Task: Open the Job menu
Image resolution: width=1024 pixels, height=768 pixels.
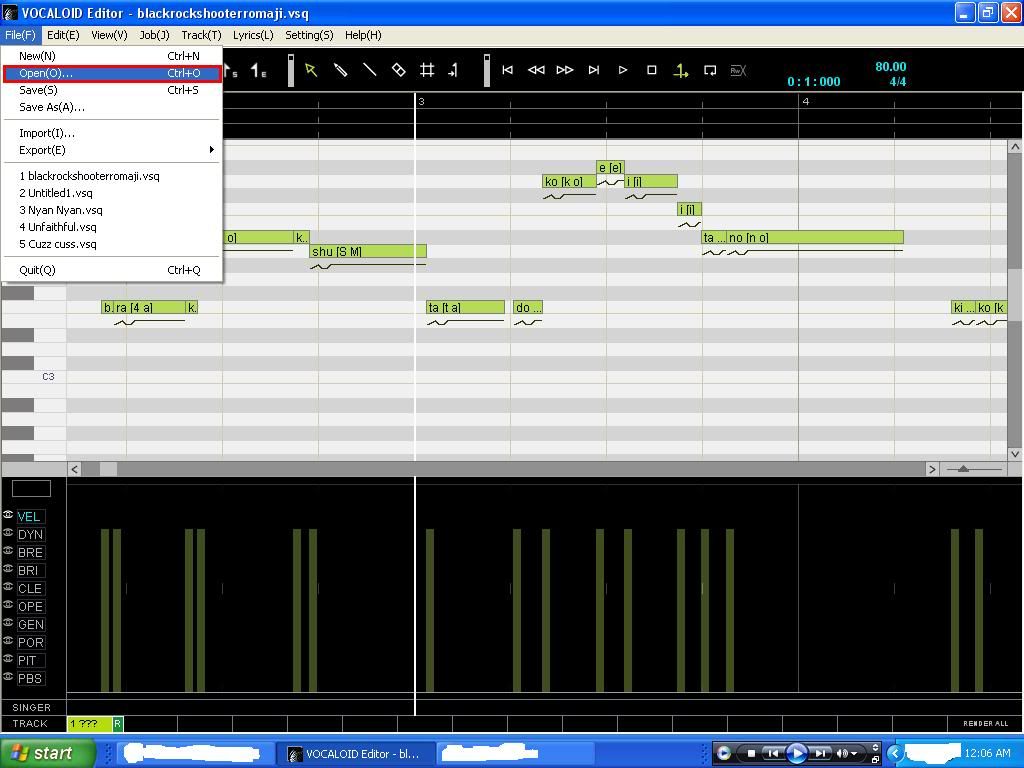Action: pyautogui.click(x=154, y=35)
